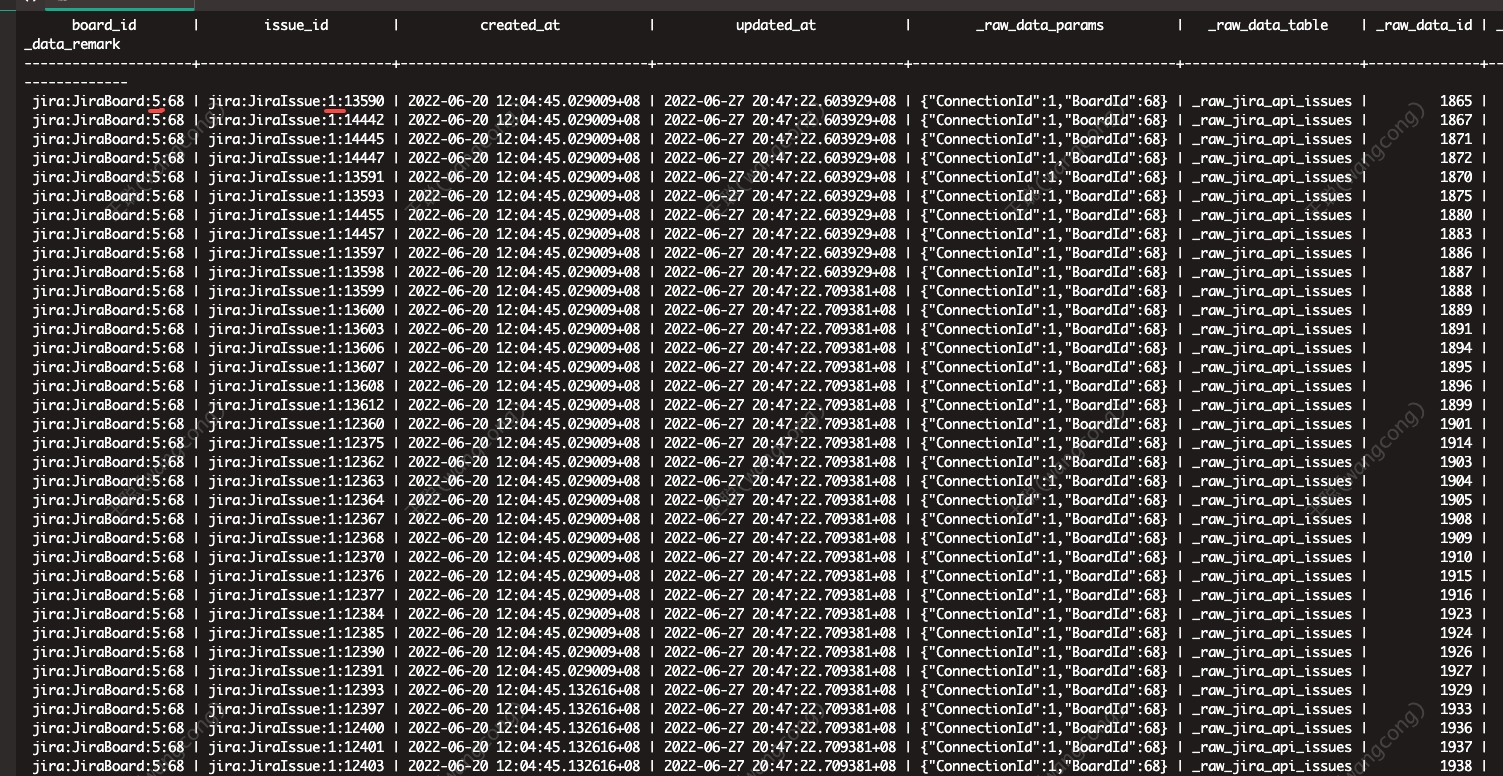This screenshot has height=776, width=1503.
Task: Click updated_at timestamp in the issue 13598 row
Action: tap(780, 272)
